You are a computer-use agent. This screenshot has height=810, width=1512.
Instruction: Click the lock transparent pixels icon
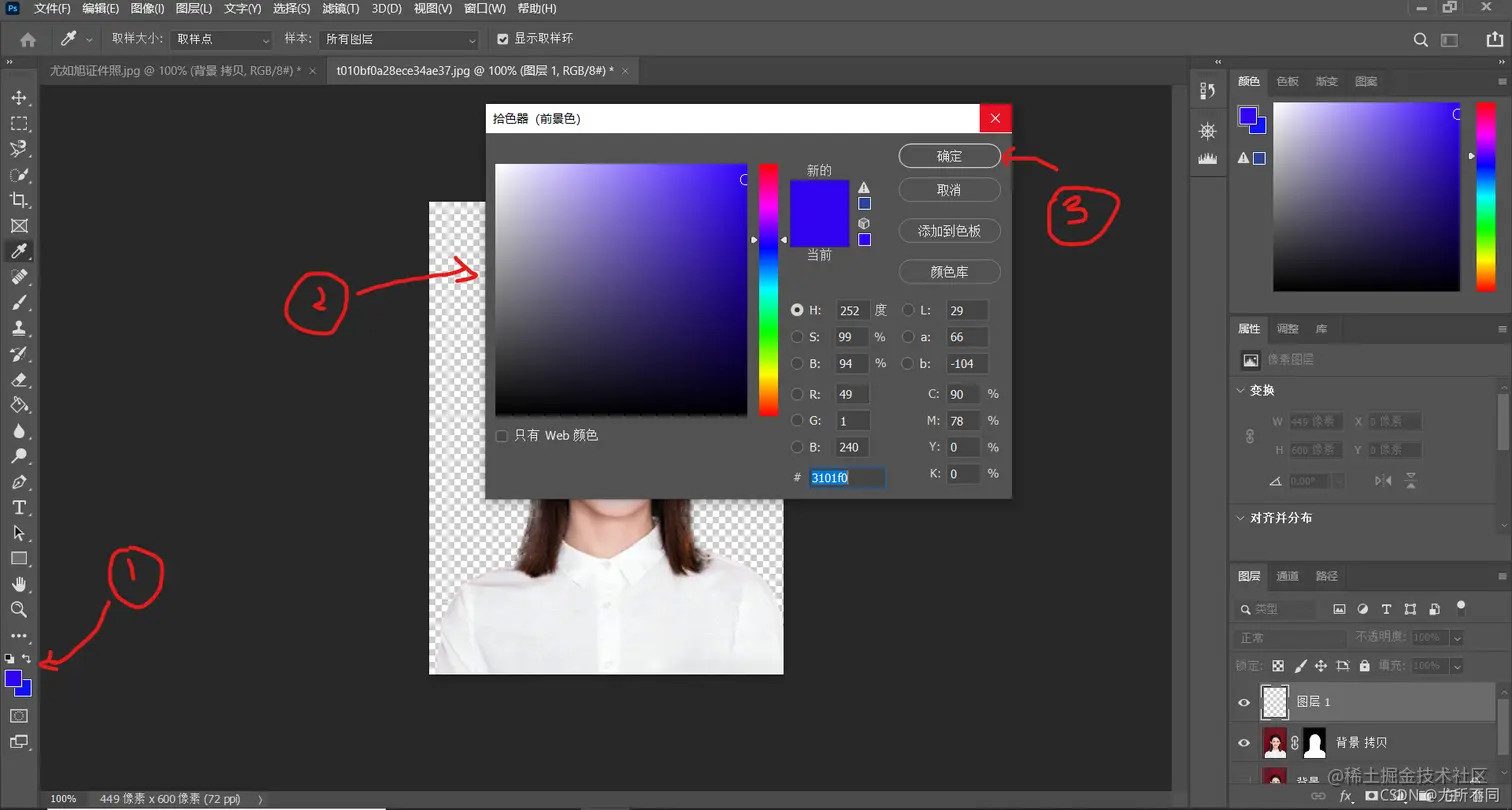click(1278, 666)
